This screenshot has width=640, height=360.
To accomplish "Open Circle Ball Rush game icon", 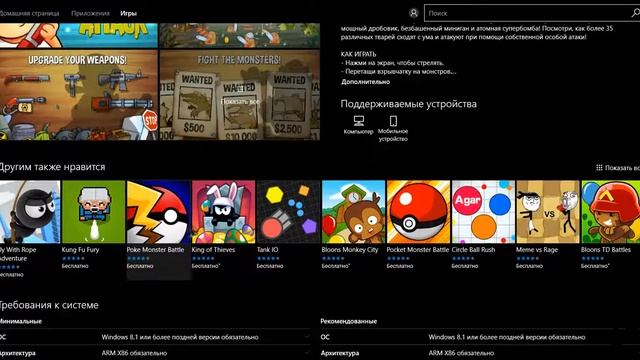I will pyautogui.click(x=483, y=212).
